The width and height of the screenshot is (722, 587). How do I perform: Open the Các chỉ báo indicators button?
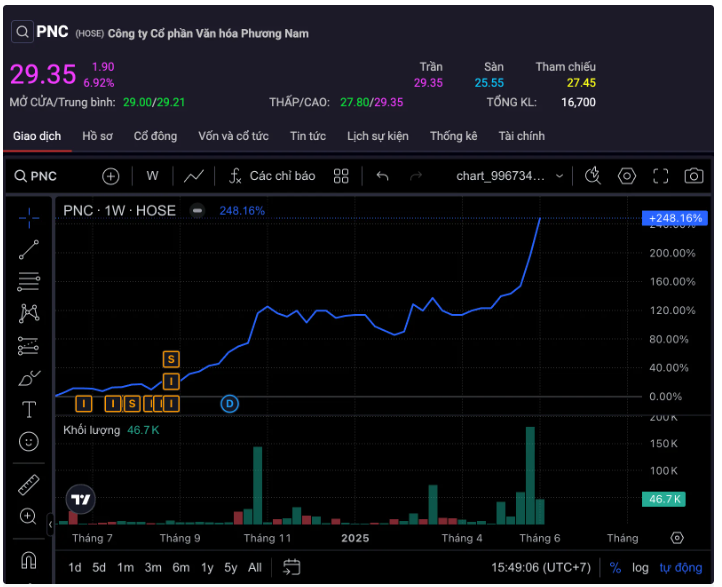(272, 176)
